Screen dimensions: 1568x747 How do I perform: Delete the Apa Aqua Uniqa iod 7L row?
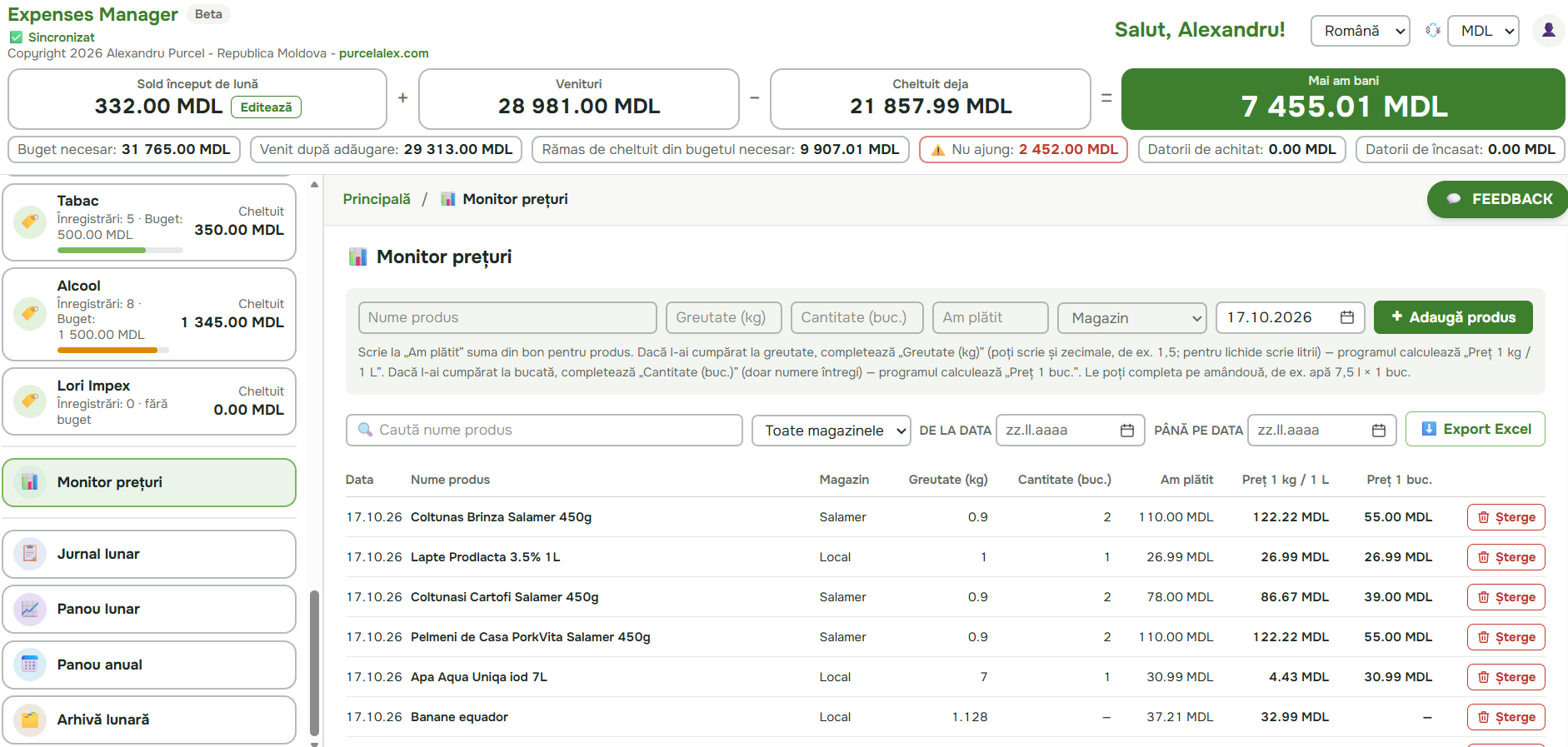coord(1506,677)
